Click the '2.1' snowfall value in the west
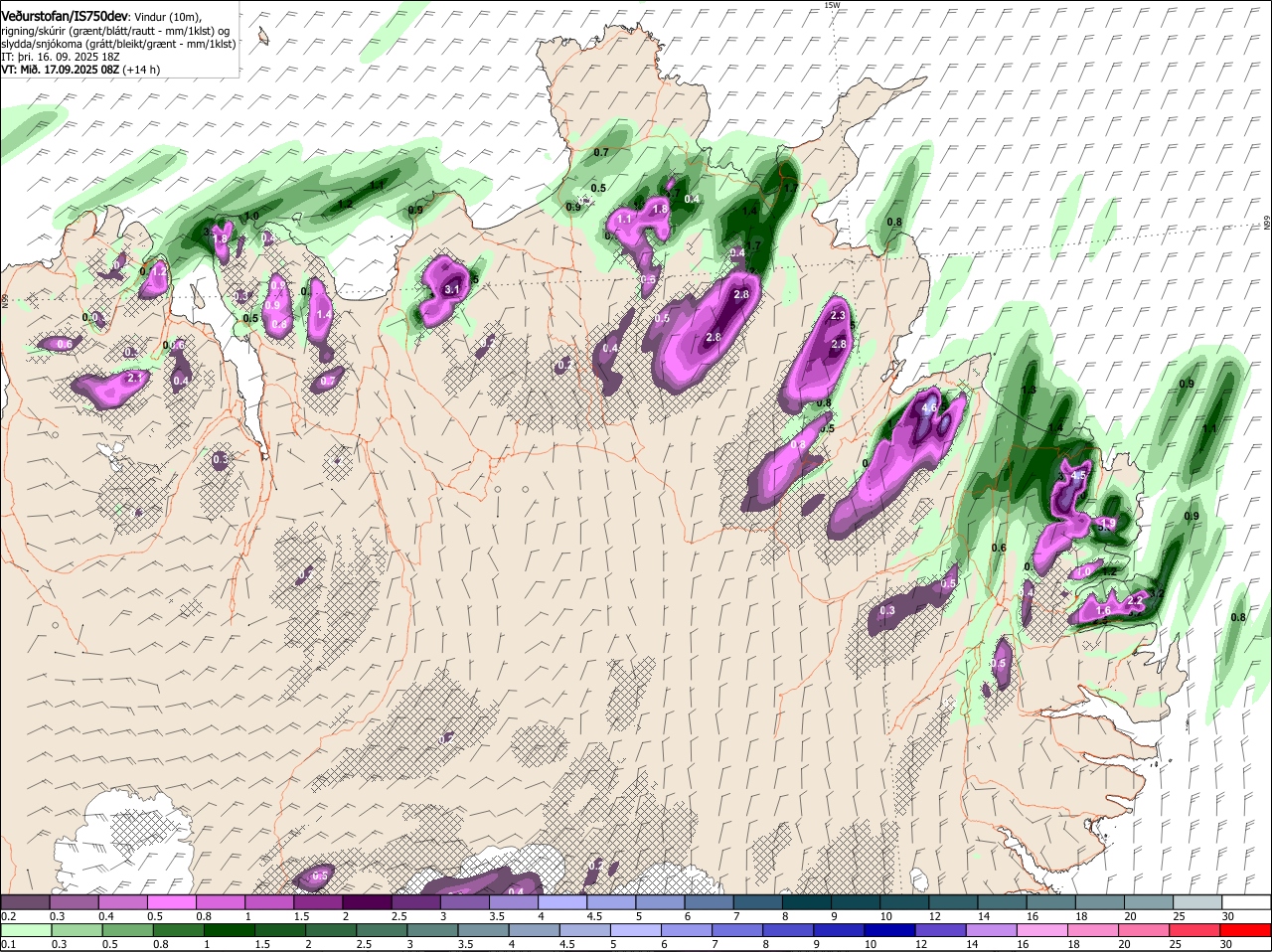Screen dimensions: 1272x952 point(137,378)
